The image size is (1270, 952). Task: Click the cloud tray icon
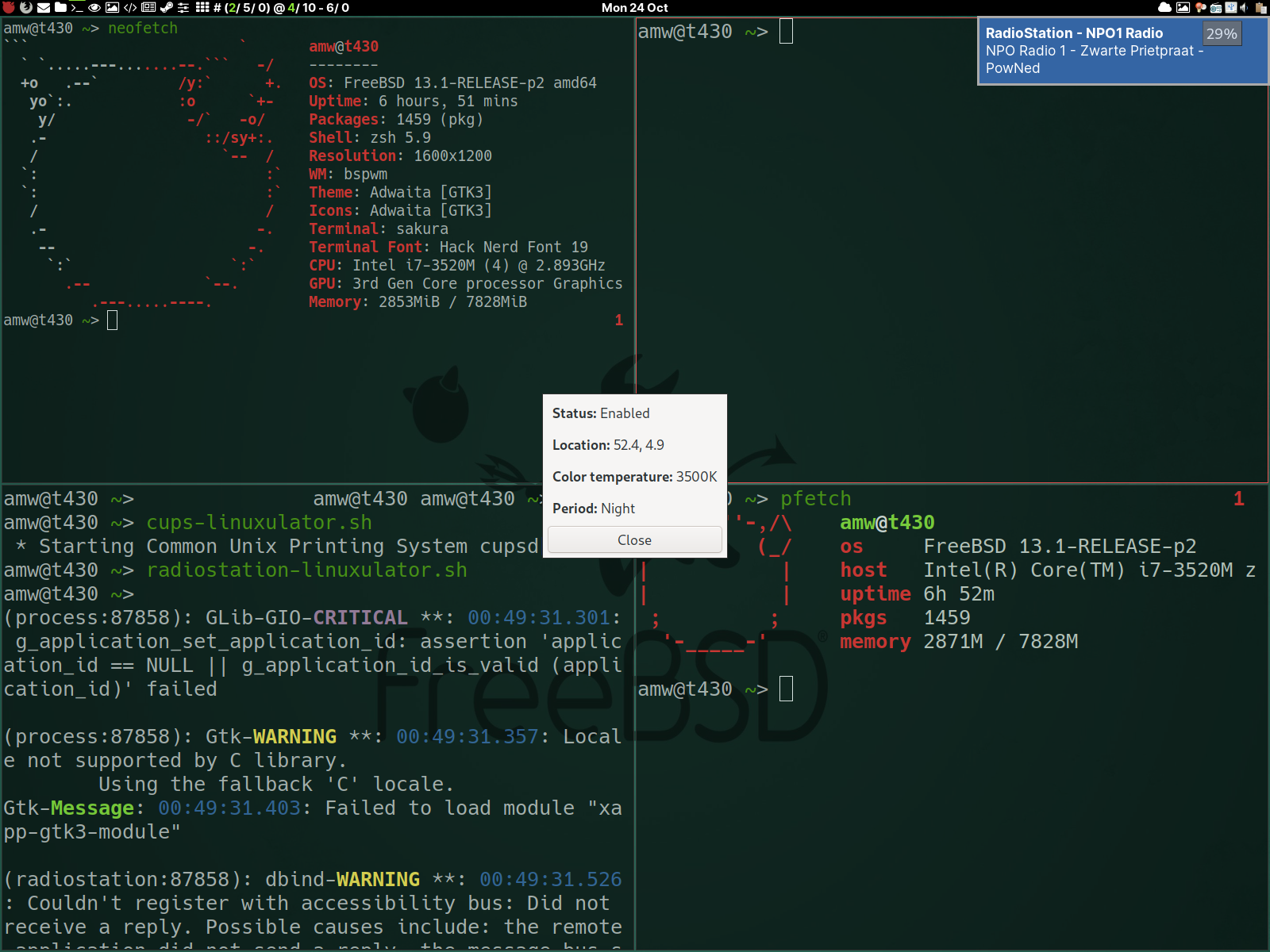pos(1164,8)
